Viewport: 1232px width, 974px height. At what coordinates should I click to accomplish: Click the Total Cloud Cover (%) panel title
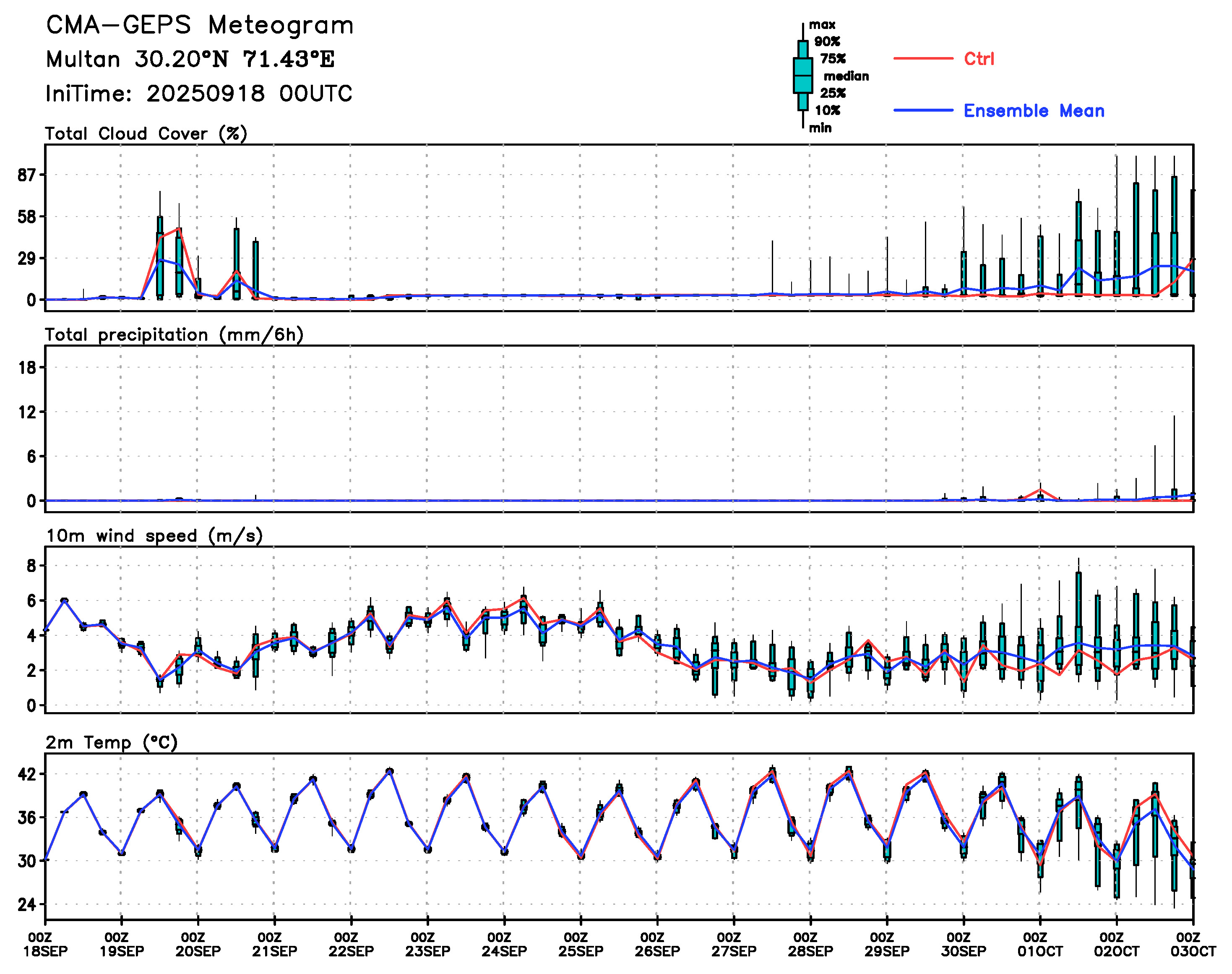coord(146,134)
